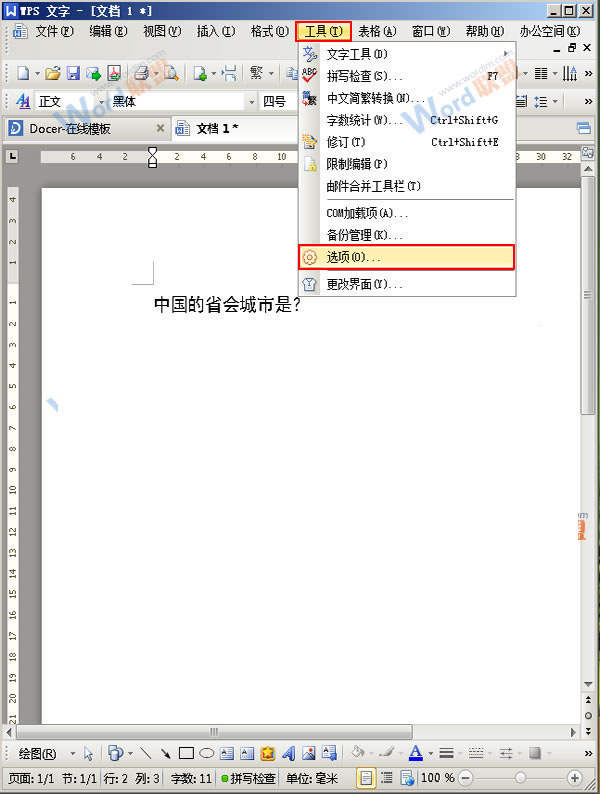Click the Print icon in toolbar
The height and width of the screenshot is (794, 600).
click(x=142, y=74)
